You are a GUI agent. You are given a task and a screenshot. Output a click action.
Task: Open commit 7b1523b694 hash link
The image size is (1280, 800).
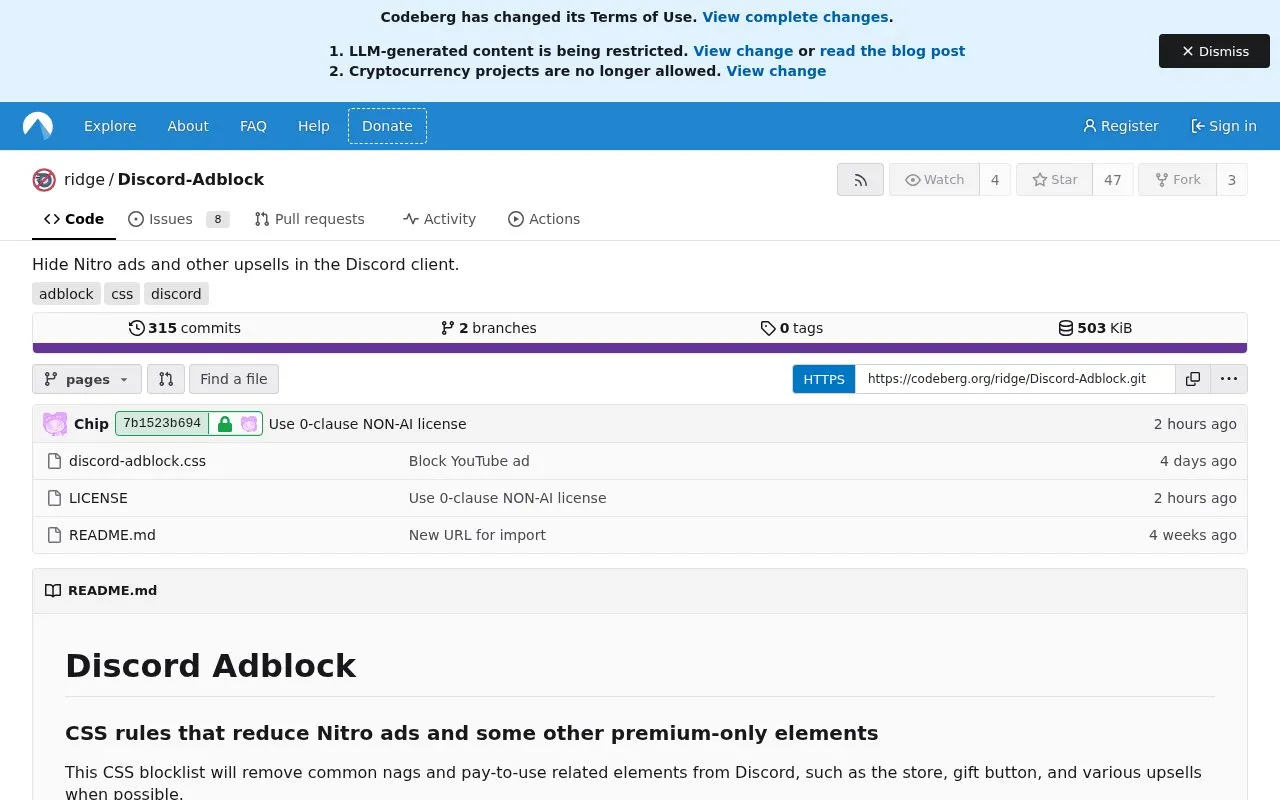click(162, 423)
